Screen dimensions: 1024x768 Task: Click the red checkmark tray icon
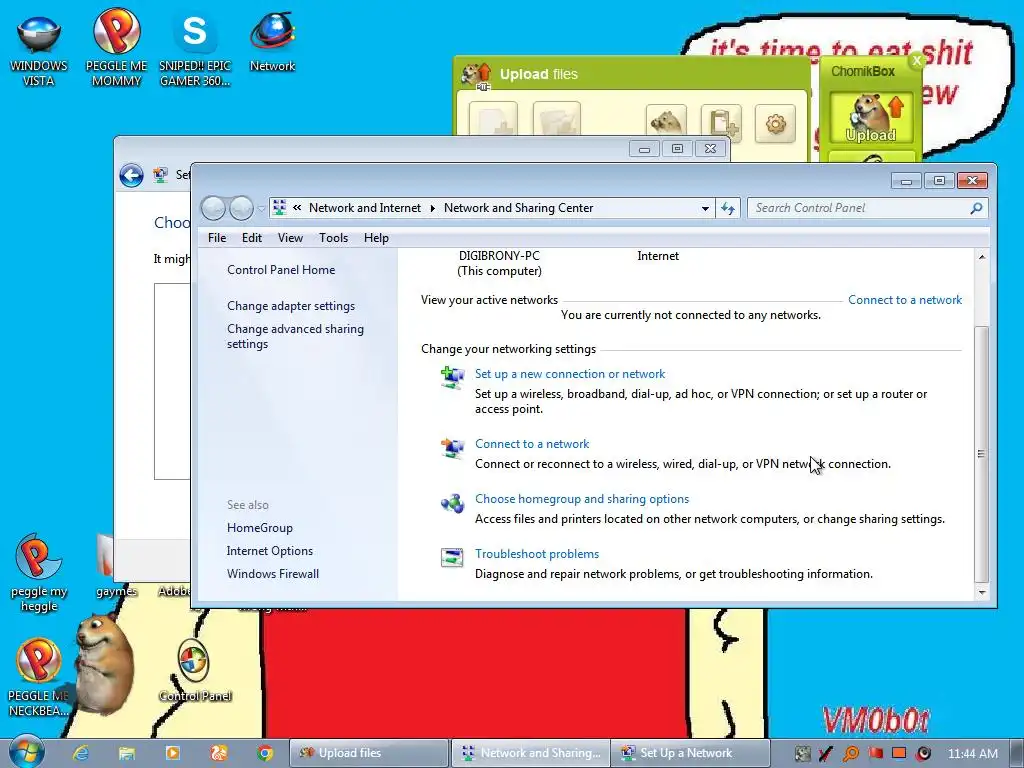click(x=825, y=754)
